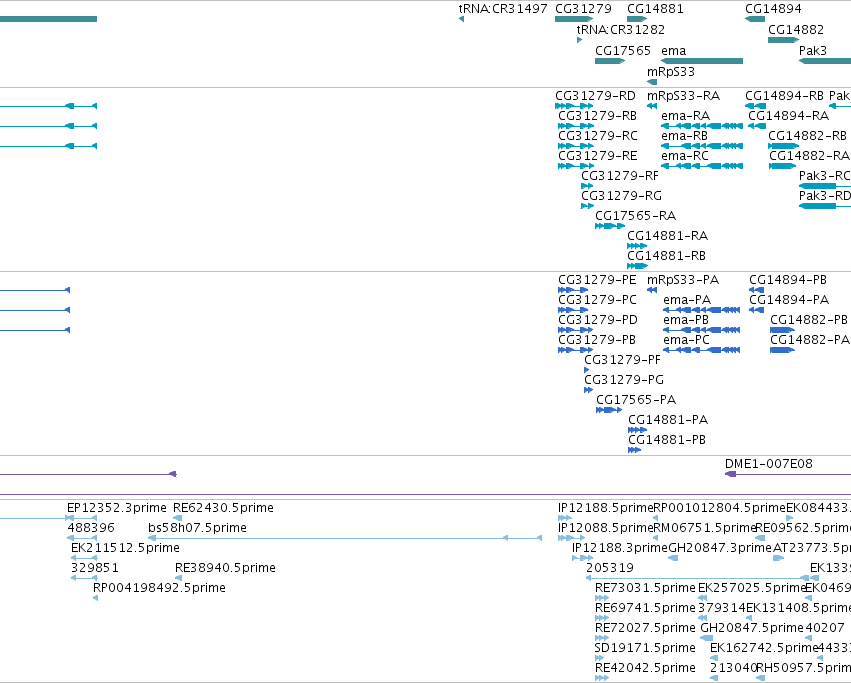Viewport: 851px width, 683px height.
Task: Click transcript ema-RA
Action: pyautogui.click(x=685, y=116)
